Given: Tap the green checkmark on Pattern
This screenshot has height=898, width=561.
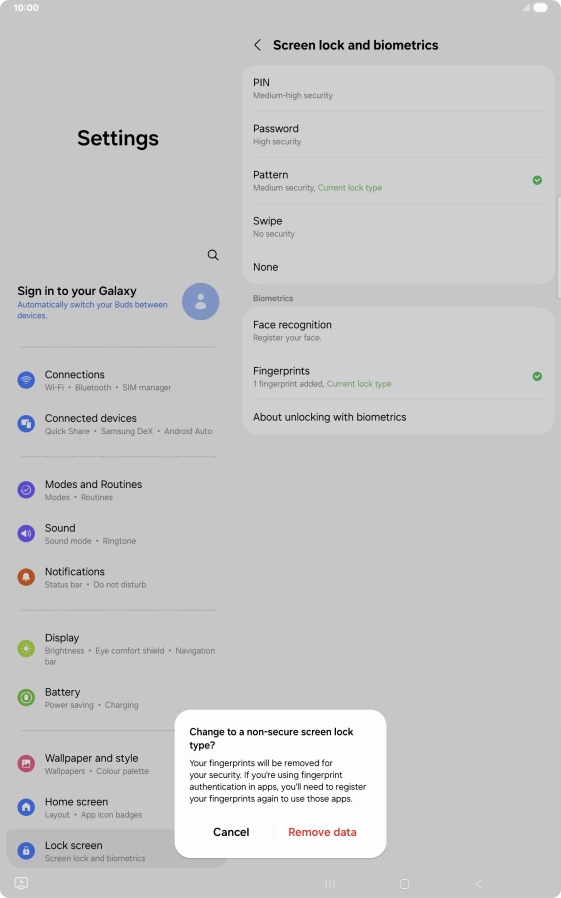Looking at the screenshot, I should click(x=537, y=180).
